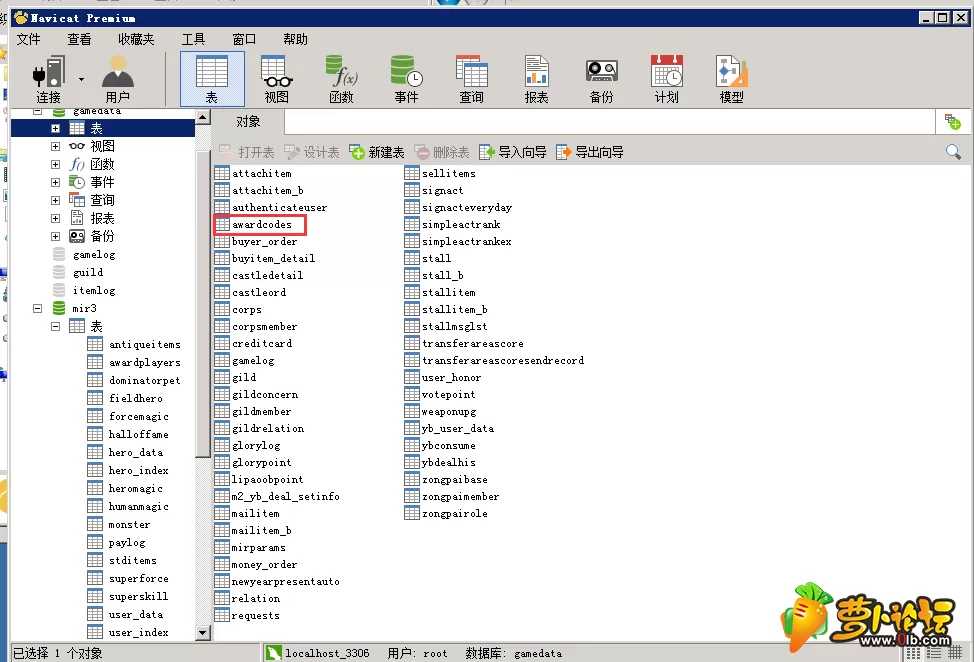Click the new object tab icon
This screenshot has width=974, height=662.
952,122
